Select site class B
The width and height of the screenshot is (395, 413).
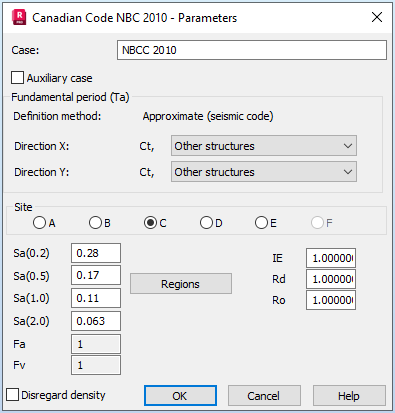tap(95, 223)
